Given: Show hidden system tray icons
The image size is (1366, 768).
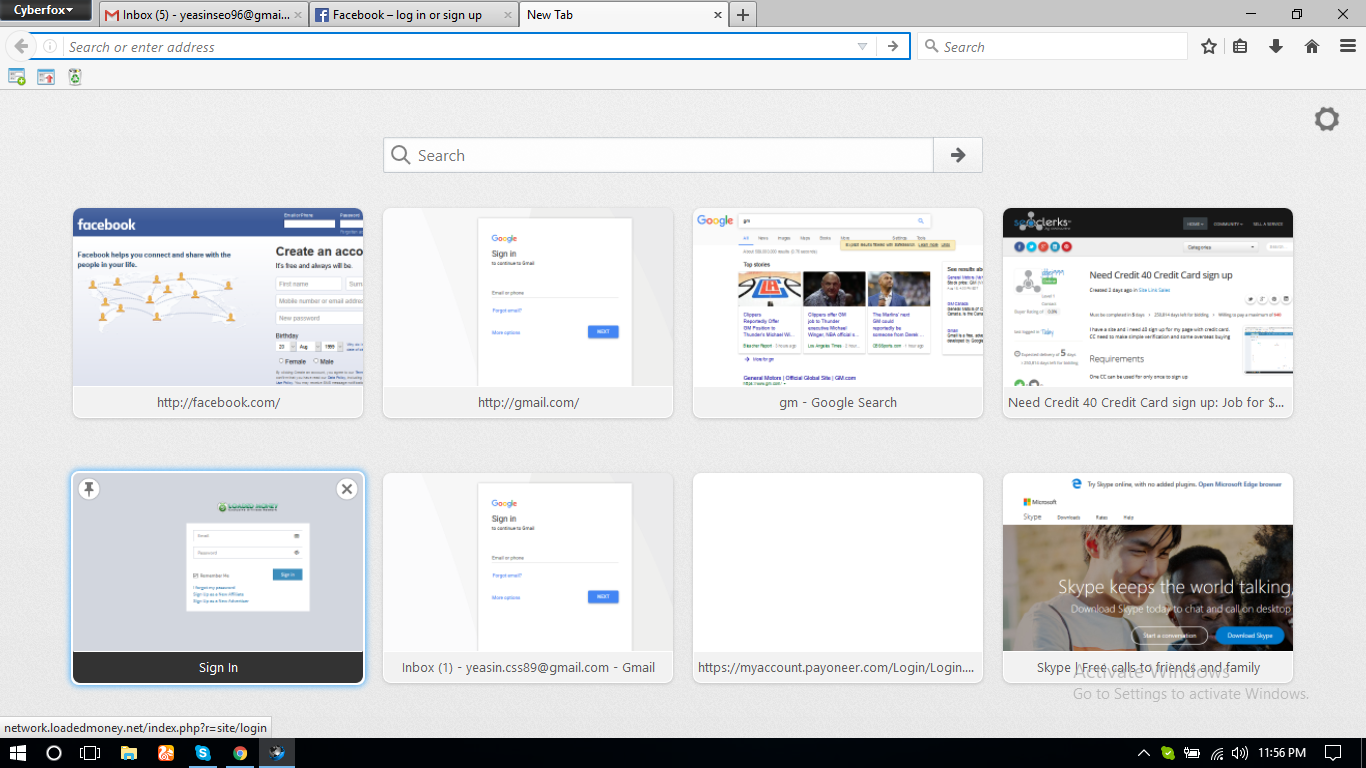Looking at the screenshot, I should (x=1143, y=753).
